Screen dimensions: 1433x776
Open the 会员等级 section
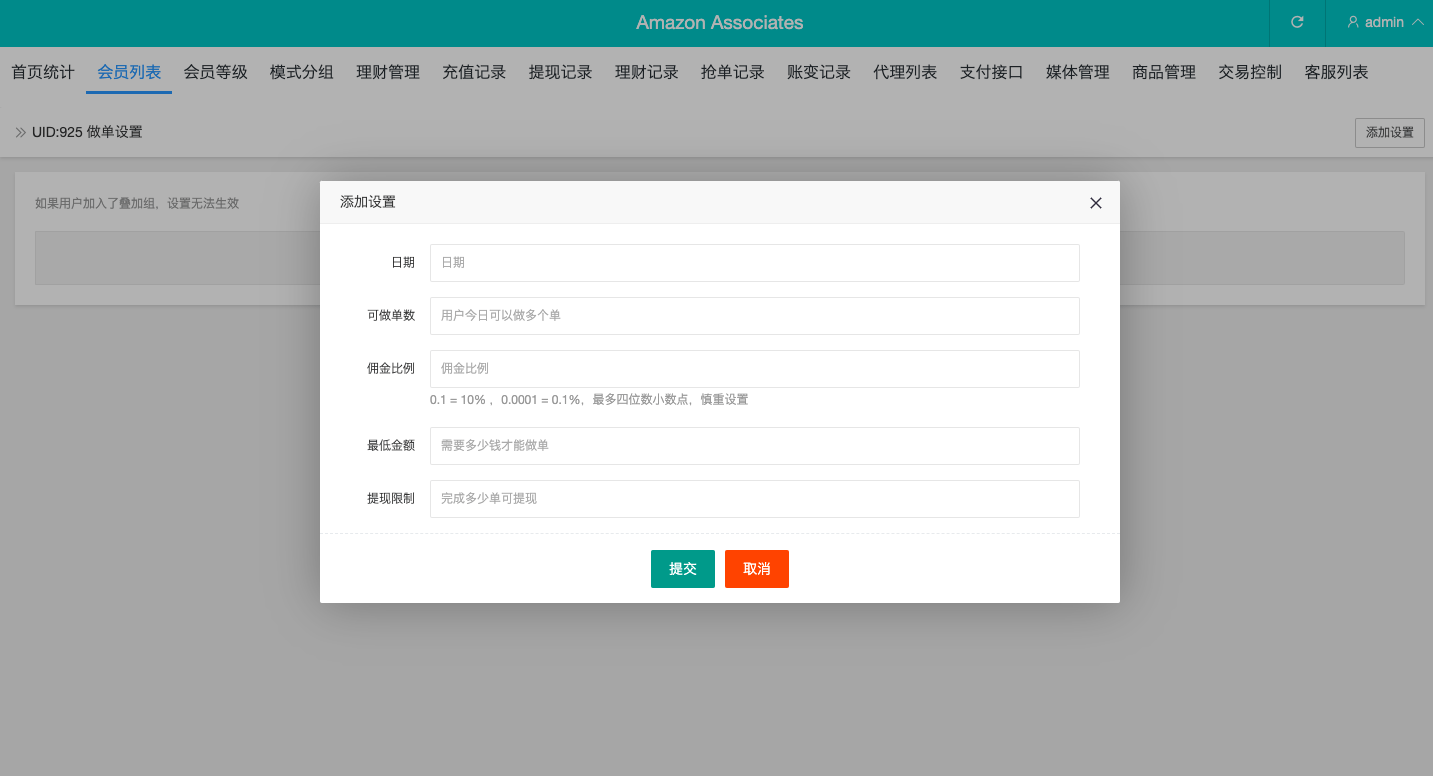pyautogui.click(x=214, y=71)
